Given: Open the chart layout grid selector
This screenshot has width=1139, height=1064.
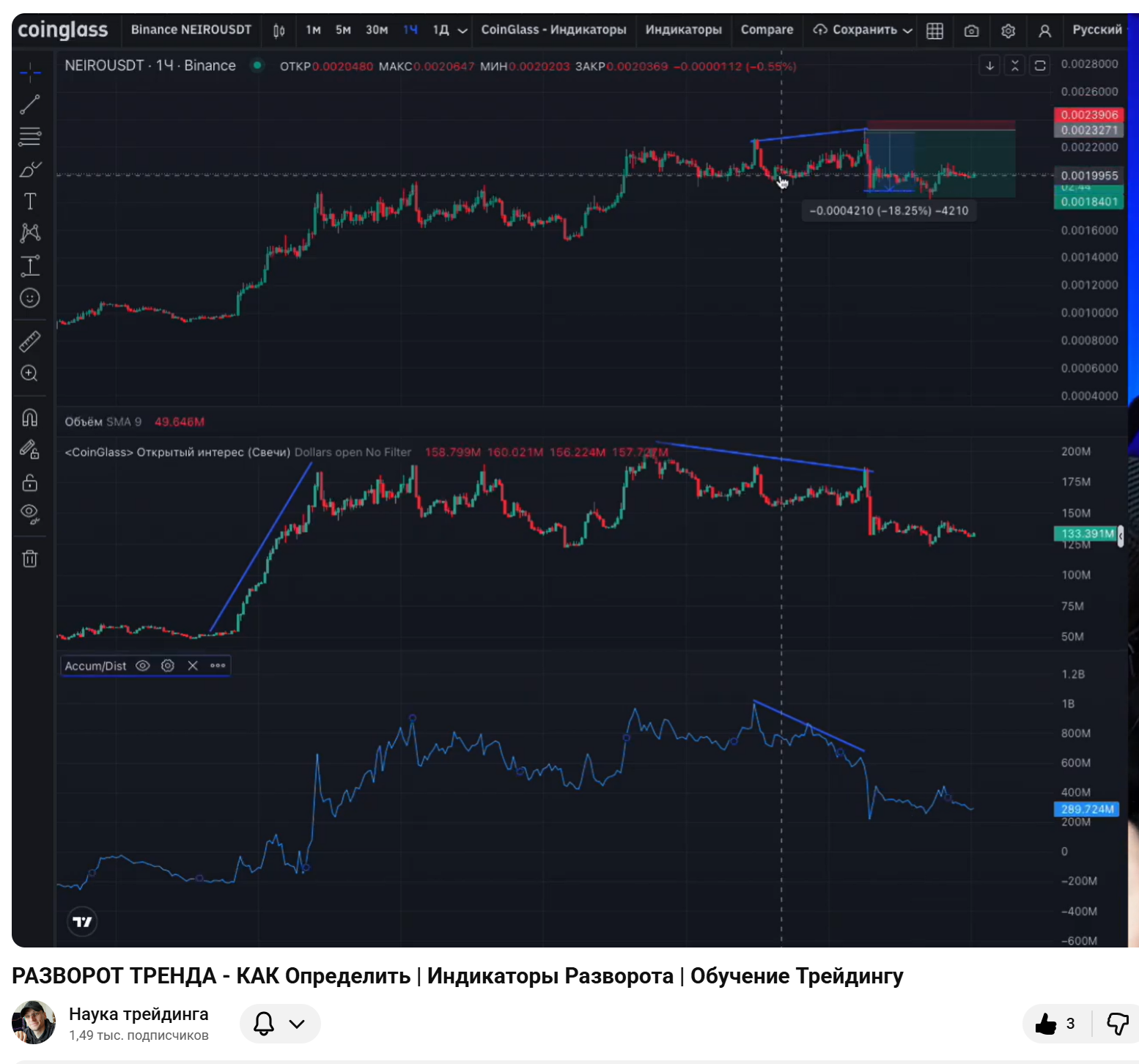Looking at the screenshot, I should click(935, 31).
